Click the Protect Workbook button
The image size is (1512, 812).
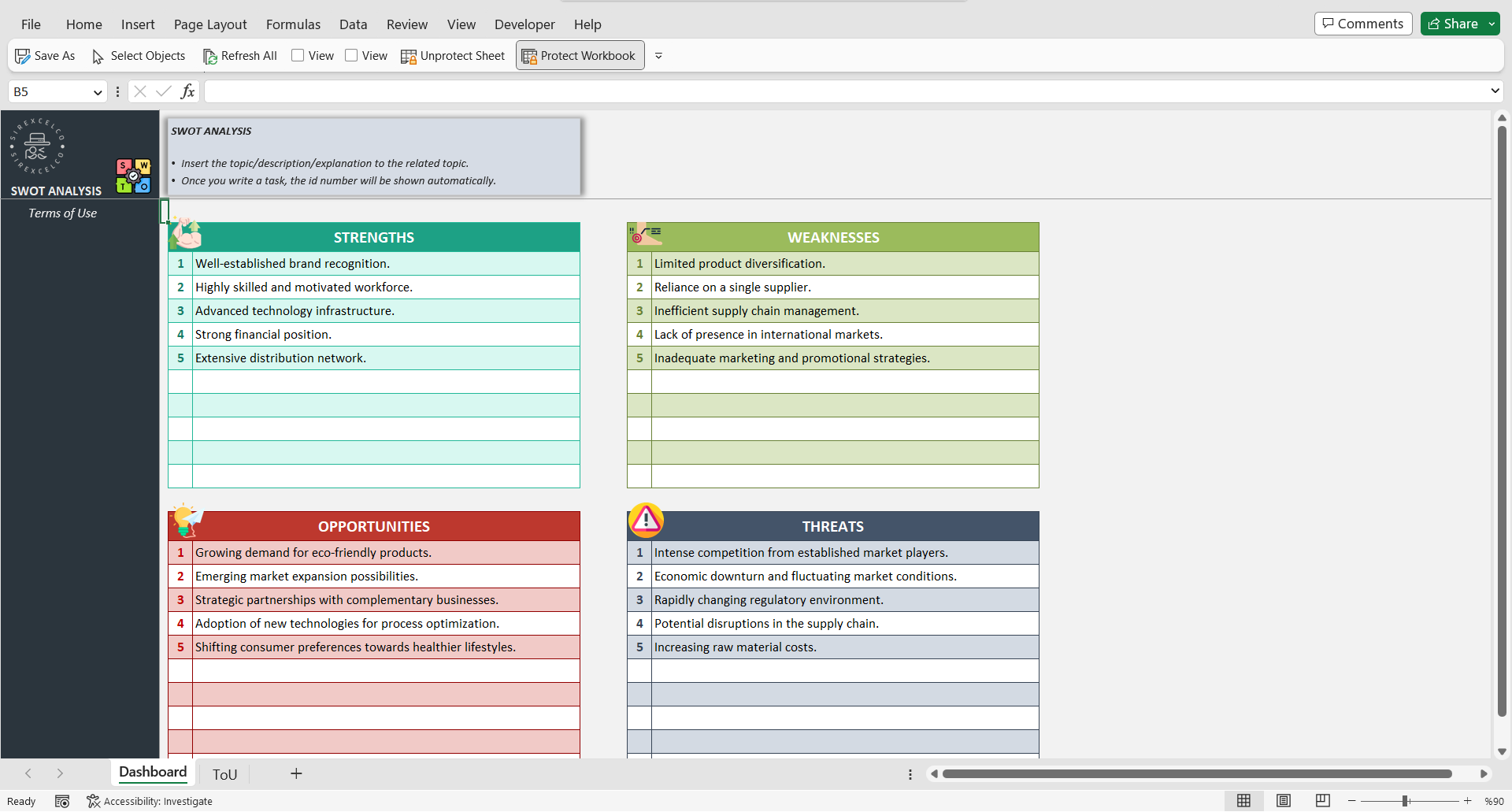pos(580,56)
